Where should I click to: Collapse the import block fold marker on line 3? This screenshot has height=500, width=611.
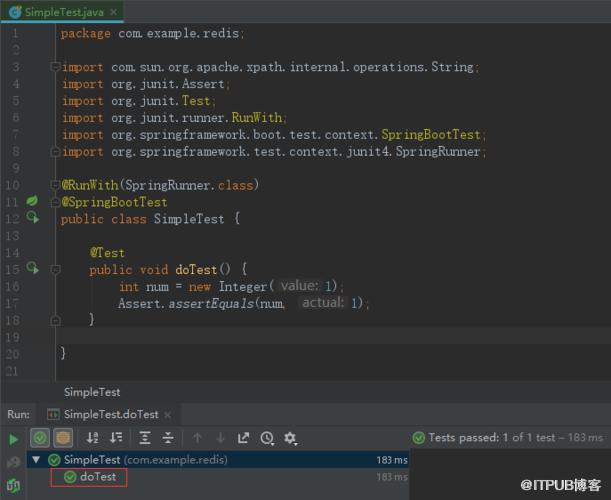[55, 67]
